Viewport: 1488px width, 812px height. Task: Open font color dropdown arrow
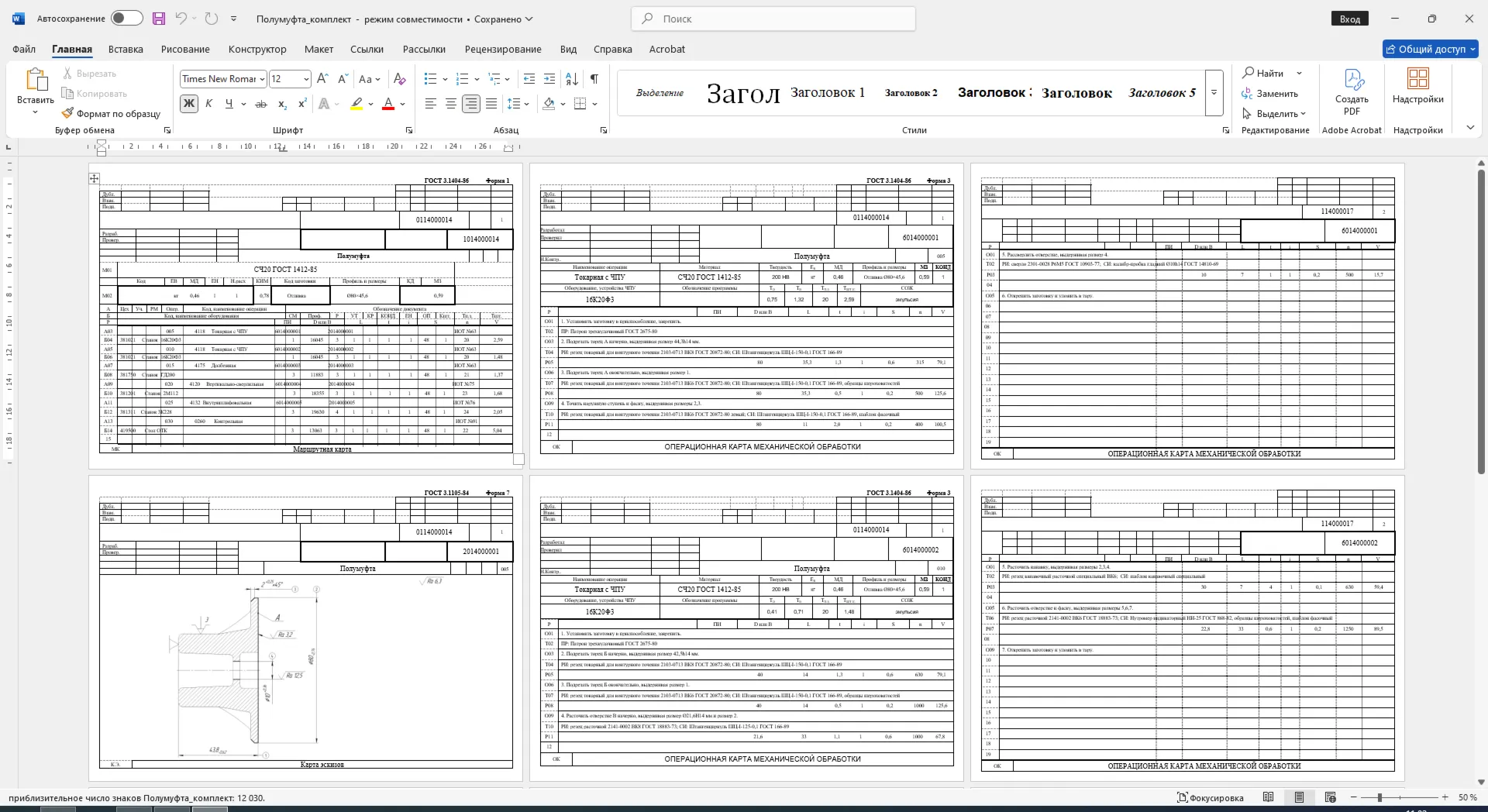point(402,104)
